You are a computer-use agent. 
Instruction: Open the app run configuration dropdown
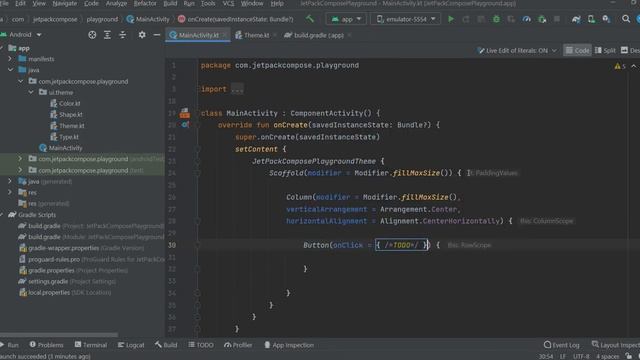[346, 19]
